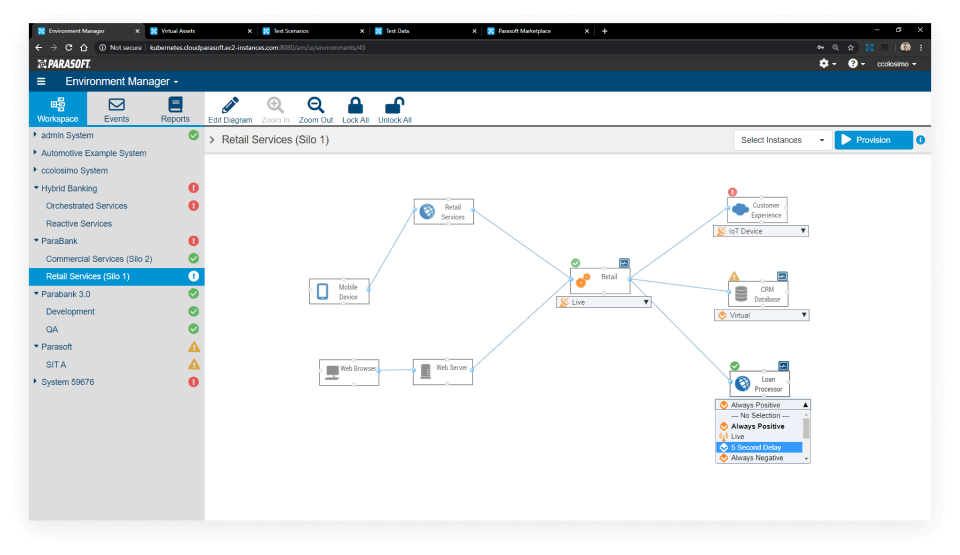Viewport: 960px width, 555px height.
Task: Choose Always Negative option
Action: 759,458
